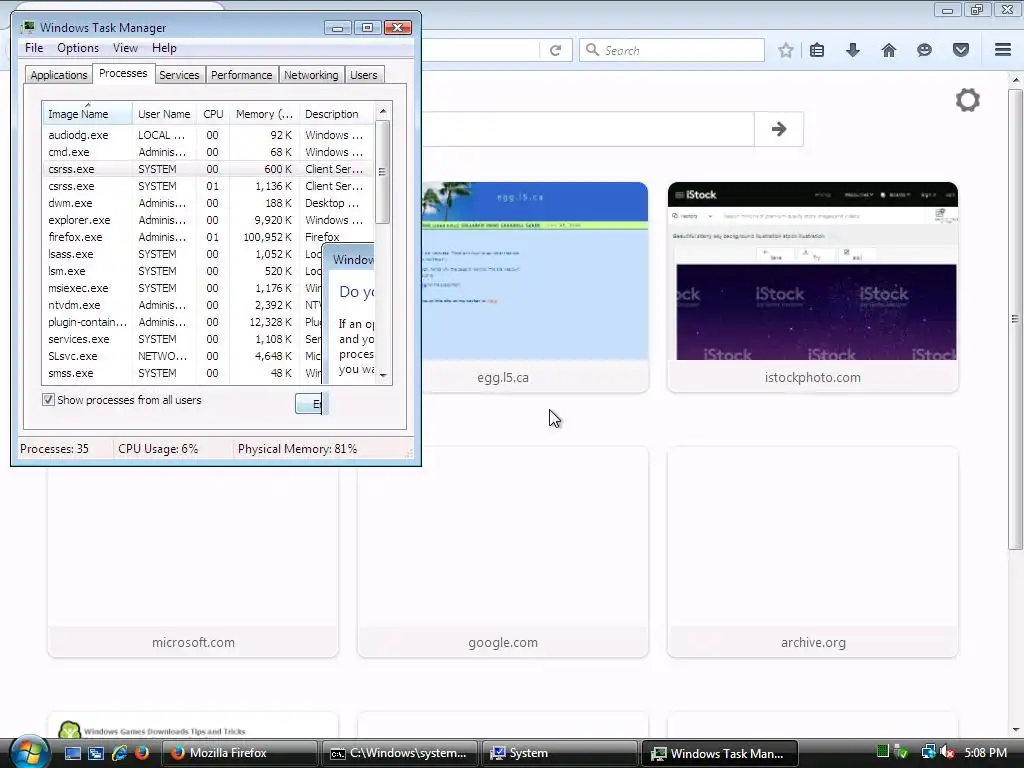Image resolution: width=1024 pixels, height=768 pixels.
Task: Launch Internet Explorer from quick launch
Action: (119, 753)
